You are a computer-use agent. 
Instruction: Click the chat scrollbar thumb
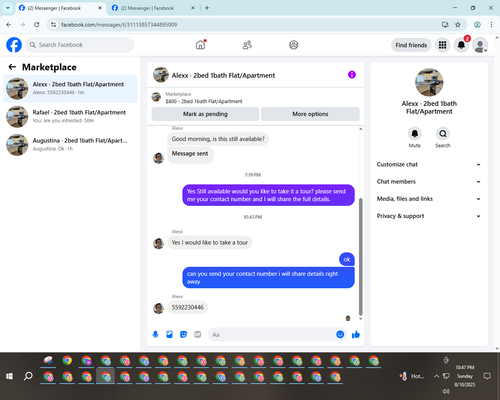pos(360,257)
